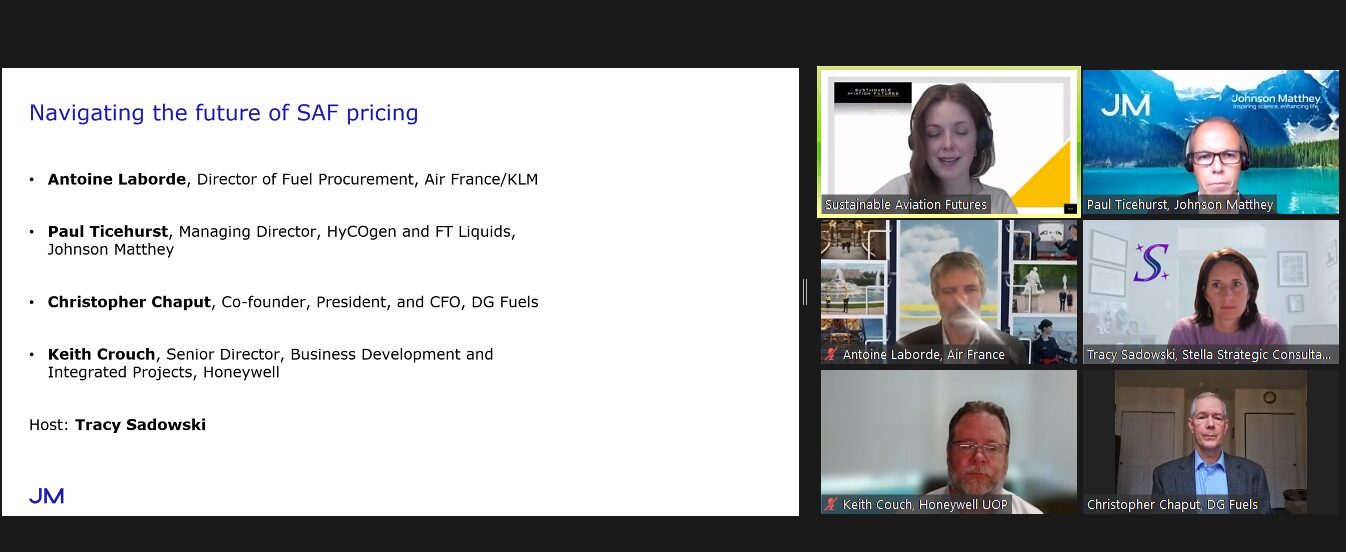Viewport: 1346px width, 552px height.
Task: Select Christopher Chaput's video tile
Action: 1210,440
